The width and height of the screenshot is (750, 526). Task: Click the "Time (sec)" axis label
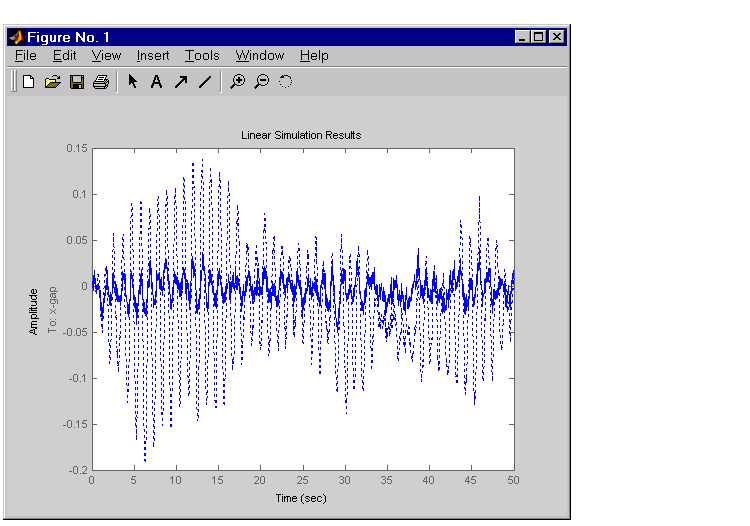tap(301, 498)
